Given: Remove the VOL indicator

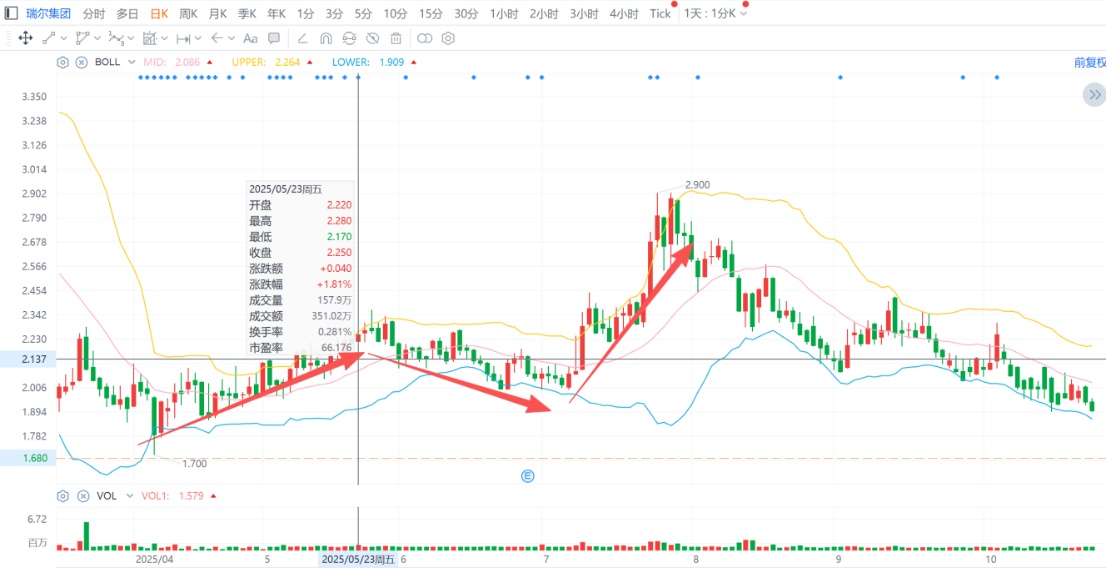Looking at the screenshot, I should 81,495.
